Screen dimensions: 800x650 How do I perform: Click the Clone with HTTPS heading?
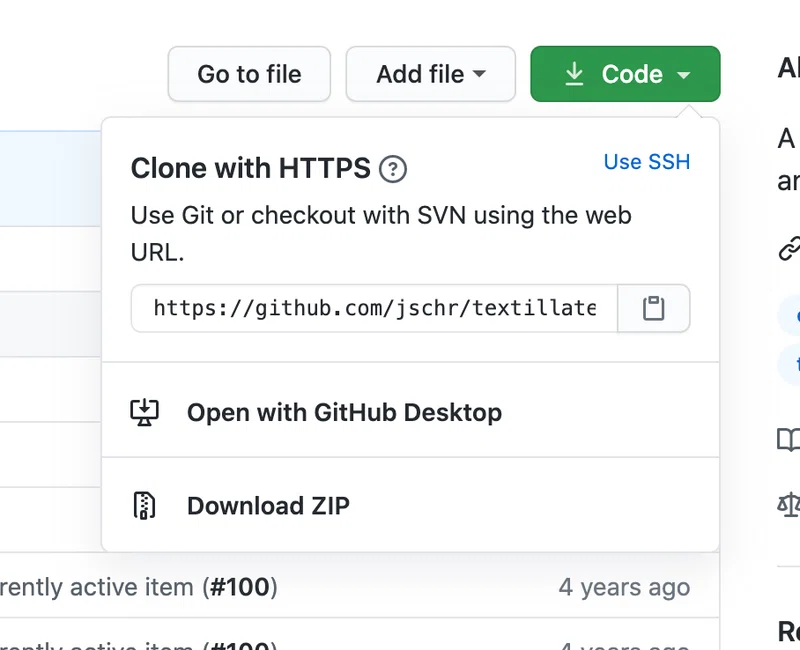point(251,168)
